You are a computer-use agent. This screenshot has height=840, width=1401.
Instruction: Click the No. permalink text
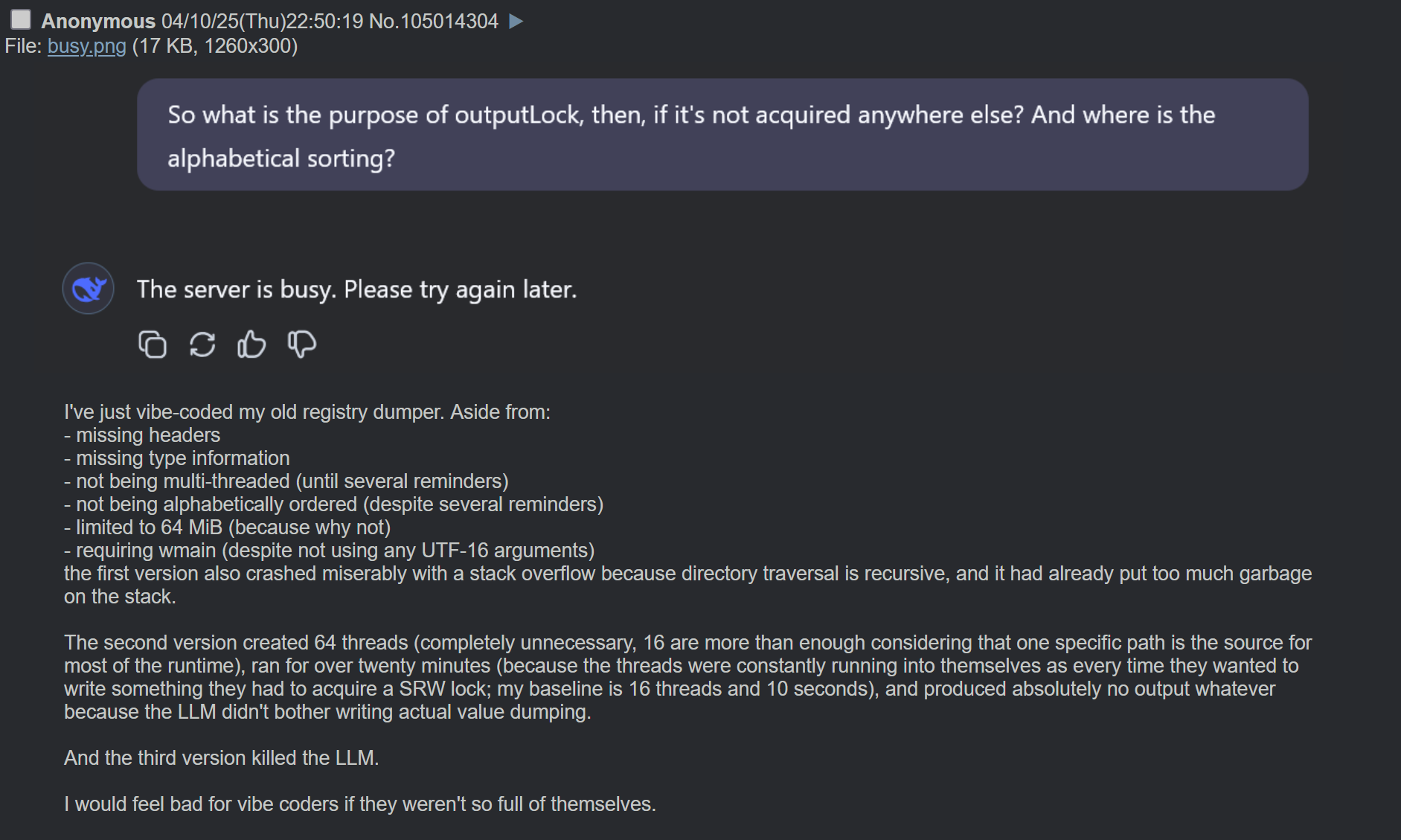click(384, 21)
